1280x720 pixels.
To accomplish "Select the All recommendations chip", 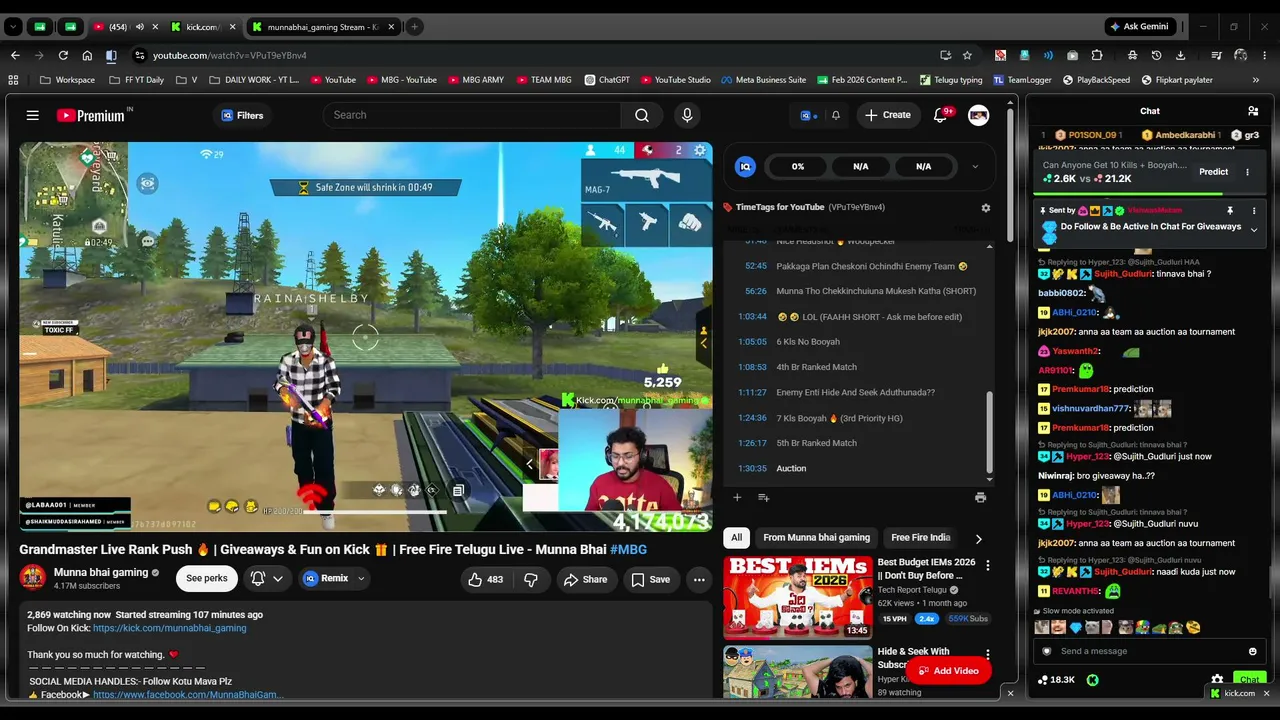I will point(737,538).
